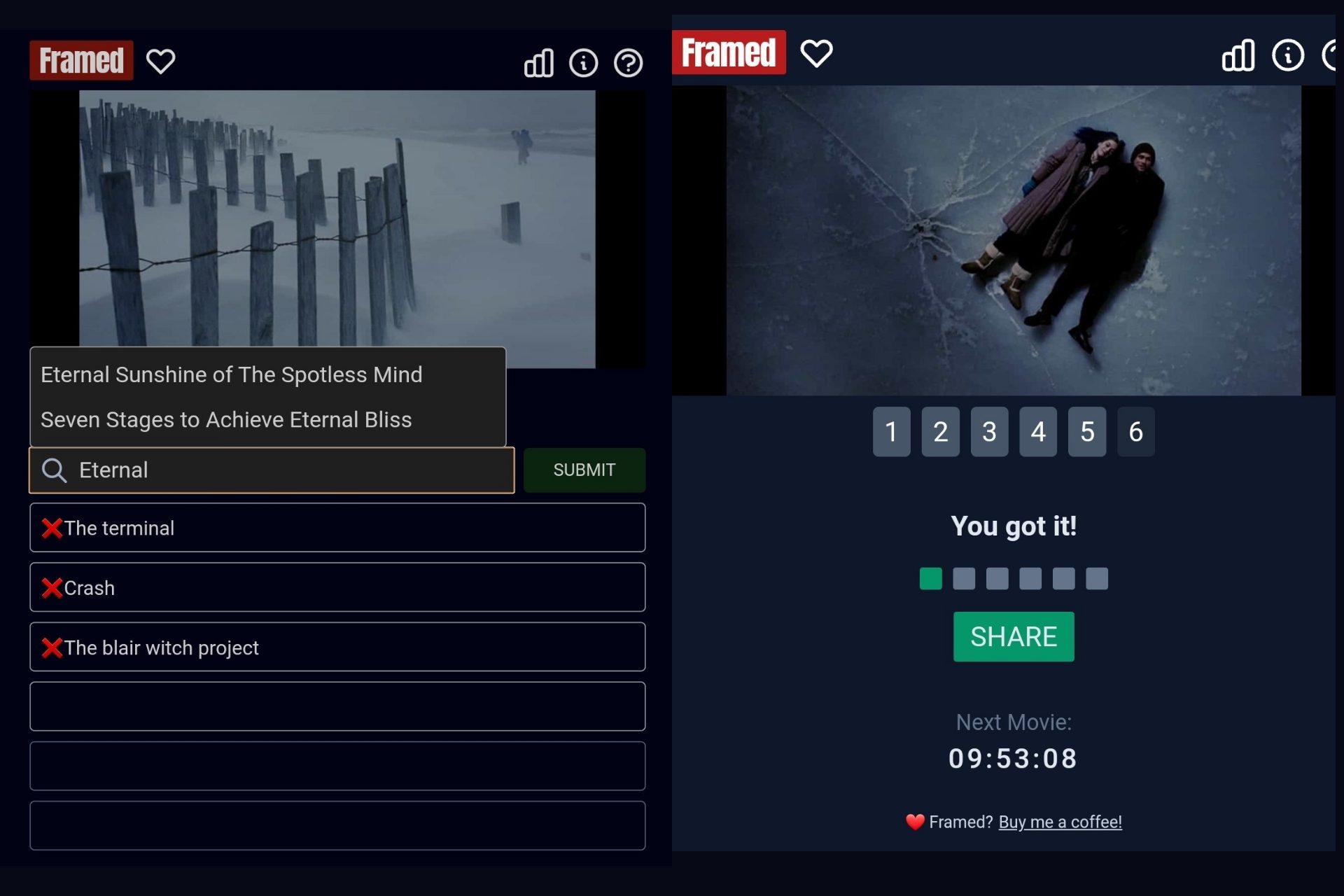The height and width of the screenshot is (896, 1344).
Task: Open info icon in left panel
Action: pos(583,63)
